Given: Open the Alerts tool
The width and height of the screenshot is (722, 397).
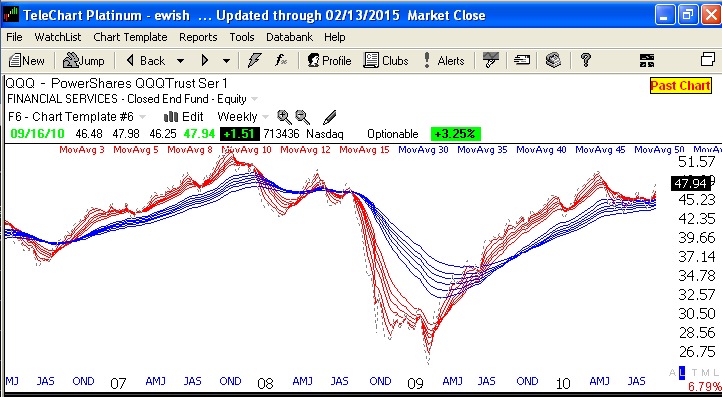Looking at the screenshot, I should pos(444,60).
